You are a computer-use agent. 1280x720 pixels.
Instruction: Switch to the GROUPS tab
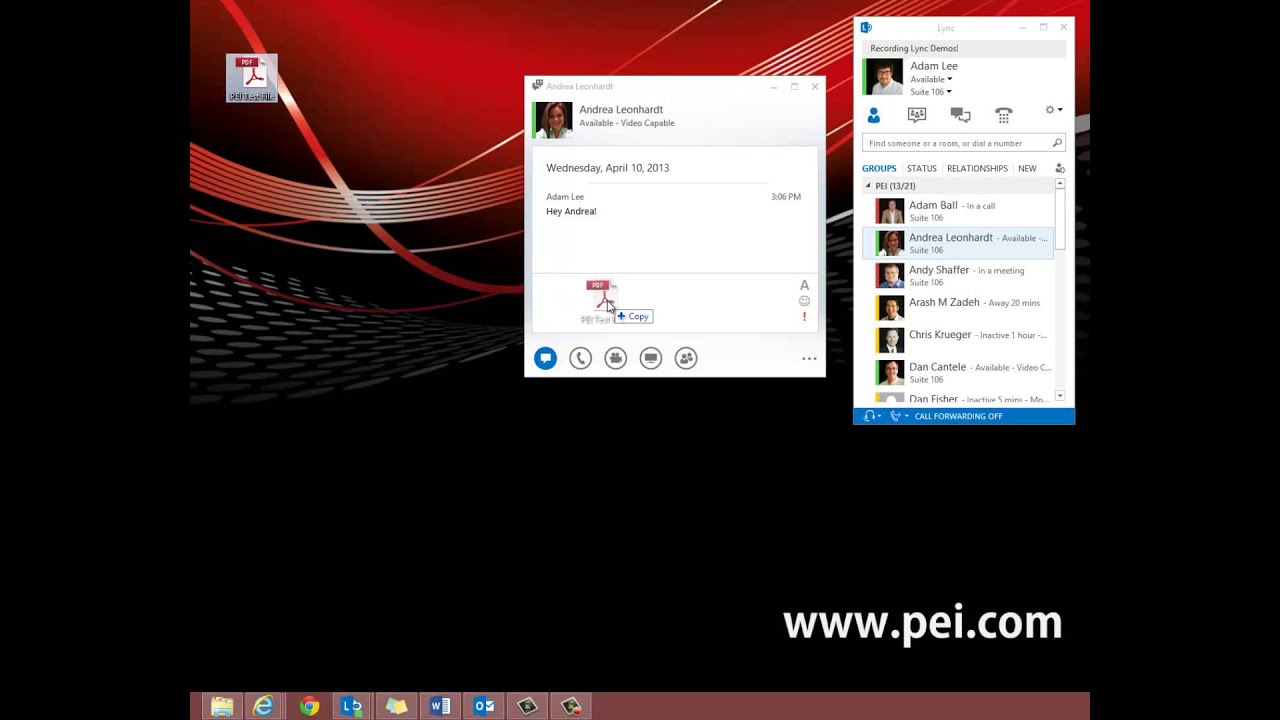879,169
